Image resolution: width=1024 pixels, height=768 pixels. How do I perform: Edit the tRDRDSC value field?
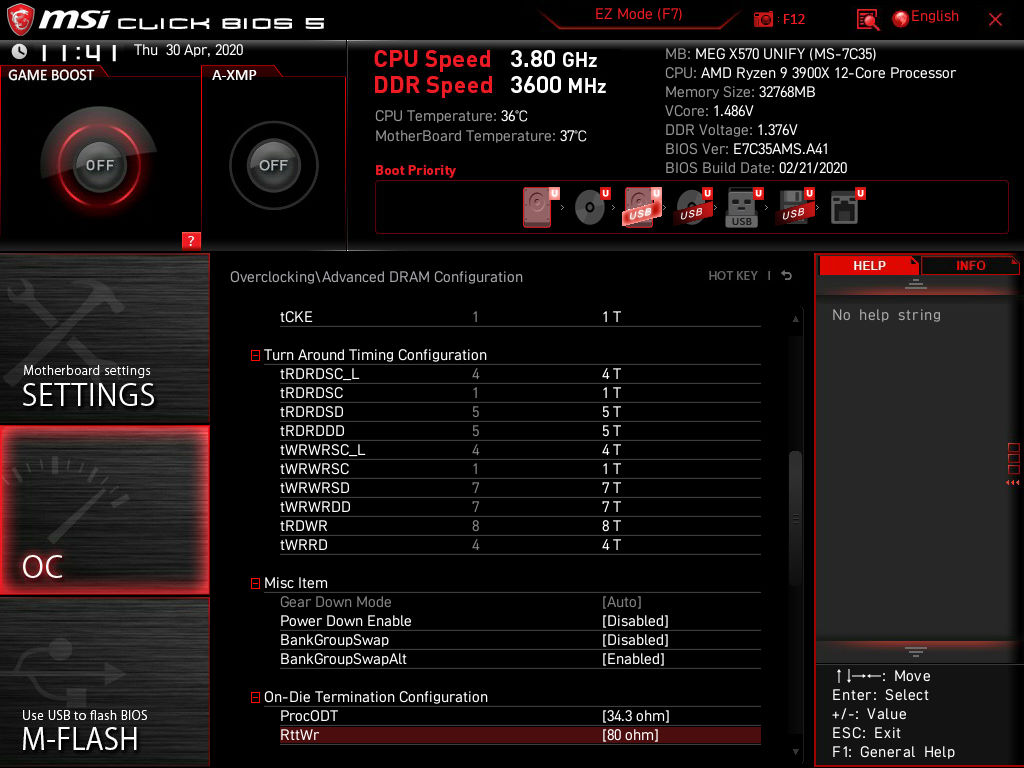click(x=611, y=393)
